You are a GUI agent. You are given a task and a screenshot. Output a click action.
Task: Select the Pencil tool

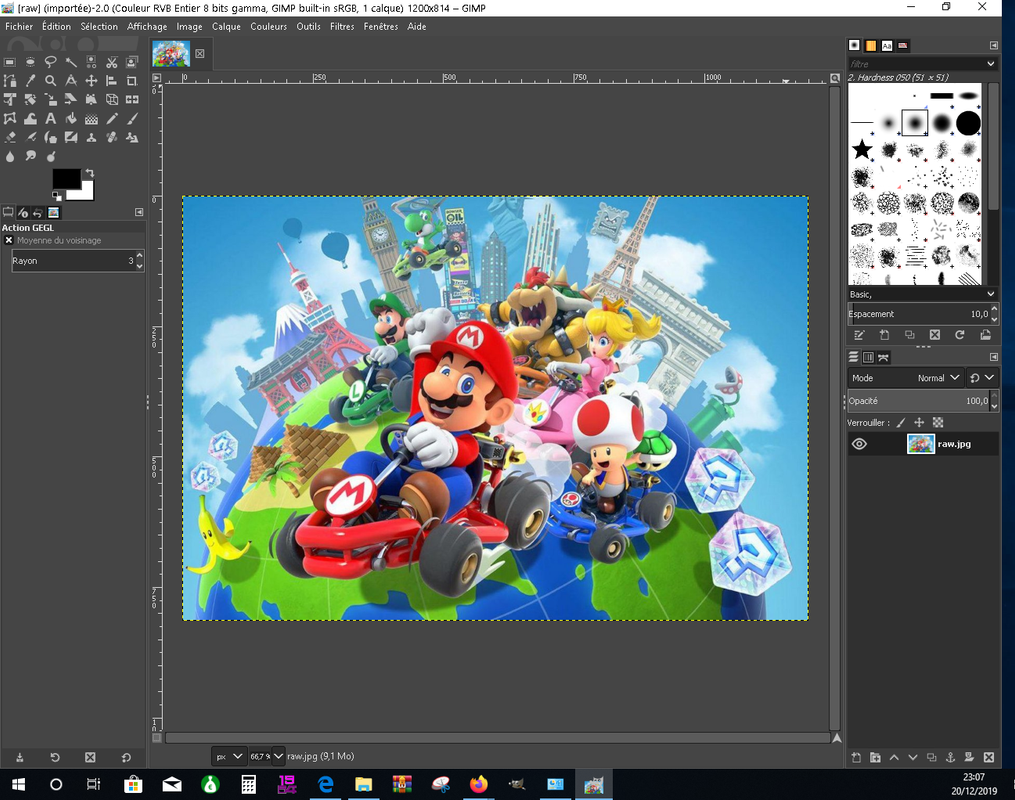(x=112, y=118)
